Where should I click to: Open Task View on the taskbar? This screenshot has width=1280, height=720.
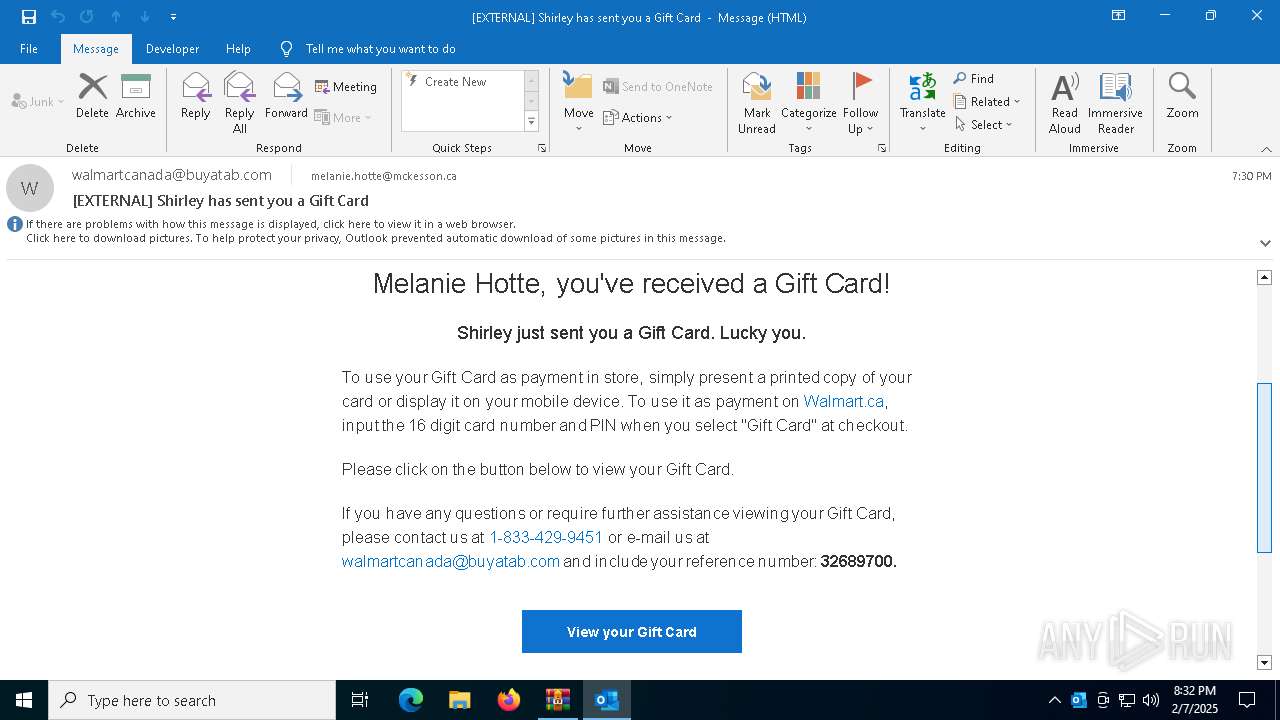click(x=360, y=700)
